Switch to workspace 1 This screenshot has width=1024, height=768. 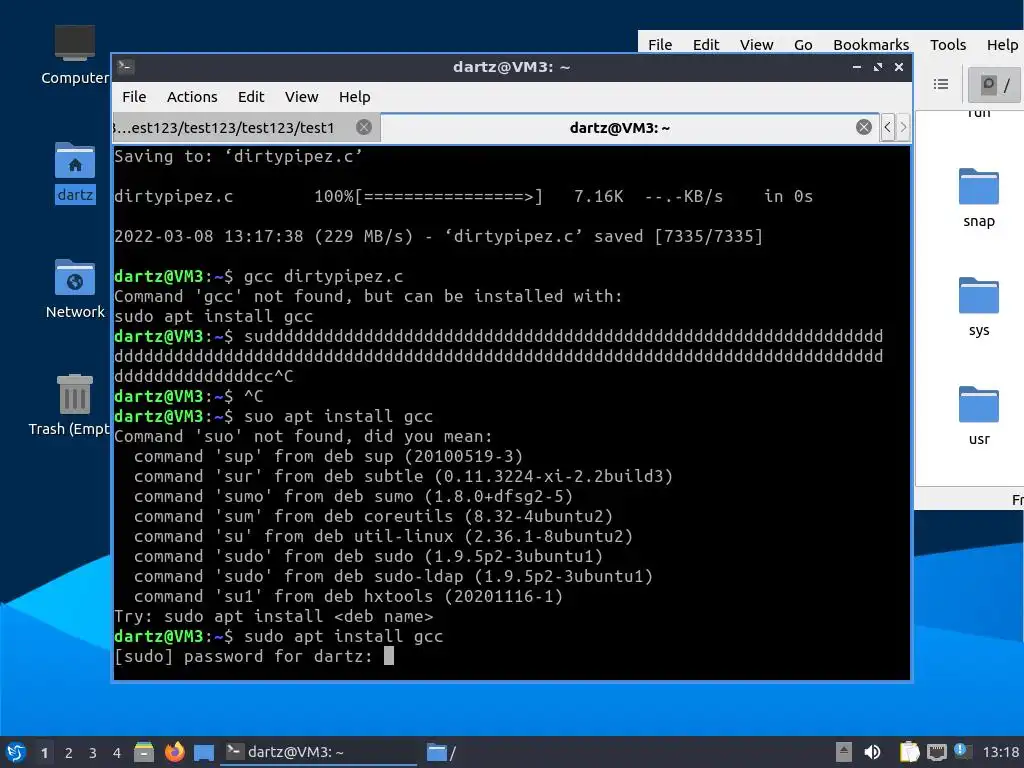tap(44, 753)
